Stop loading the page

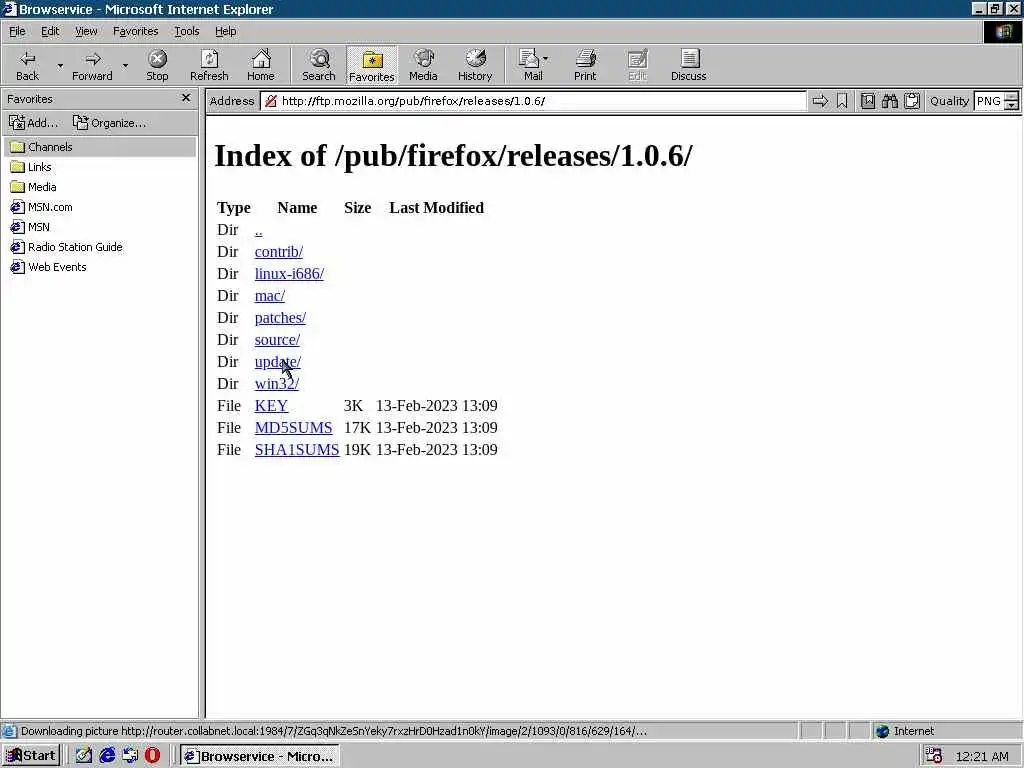pyautogui.click(x=157, y=65)
